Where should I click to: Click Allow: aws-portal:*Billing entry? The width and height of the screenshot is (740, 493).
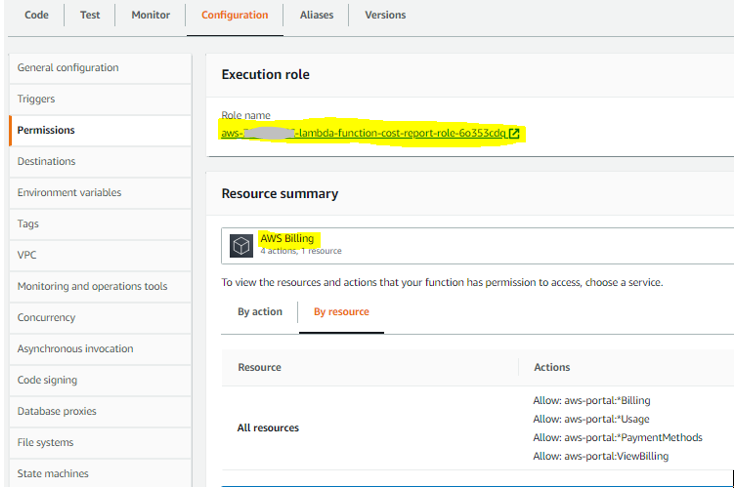[x=592, y=401]
